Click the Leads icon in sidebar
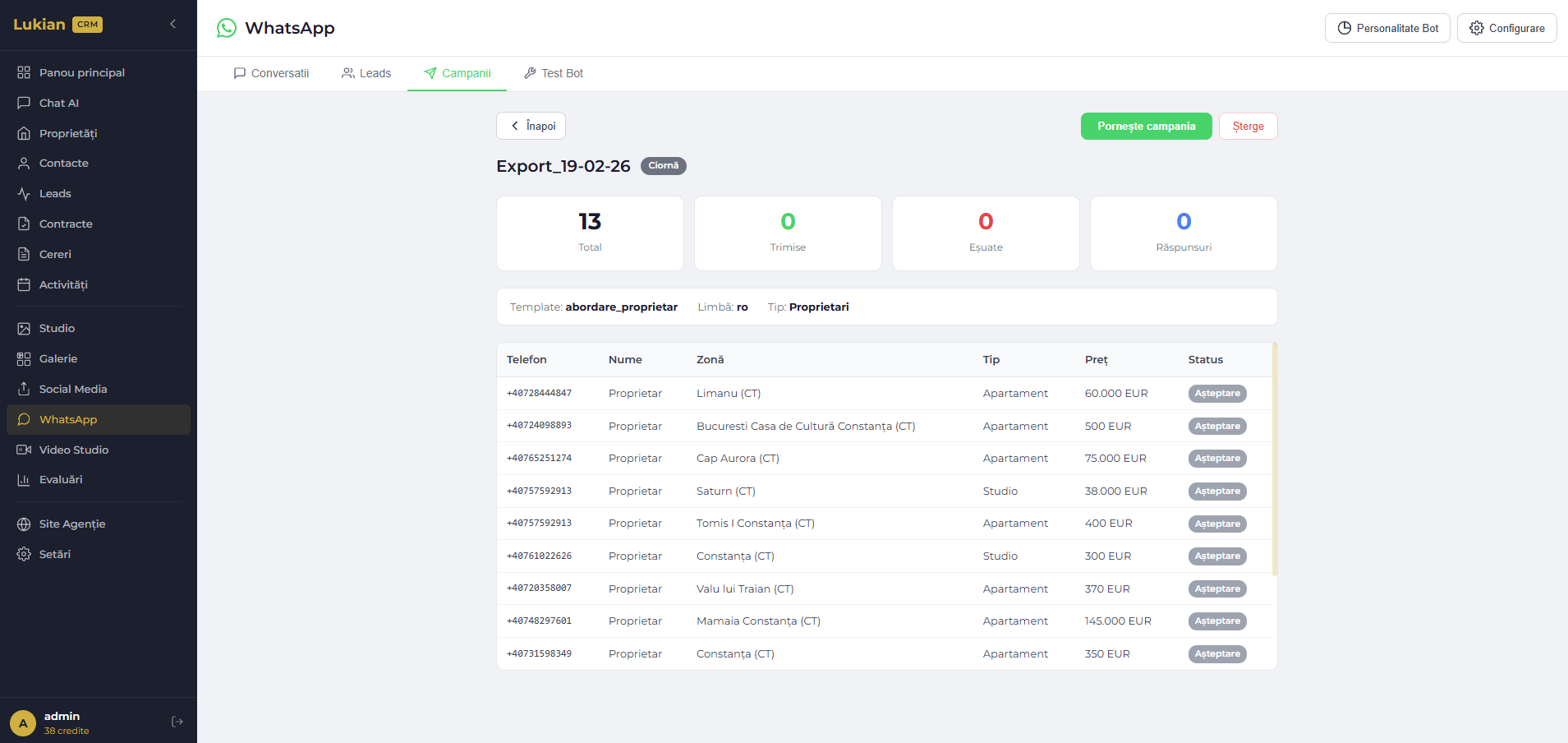The width and height of the screenshot is (1568, 743). point(25,192)
